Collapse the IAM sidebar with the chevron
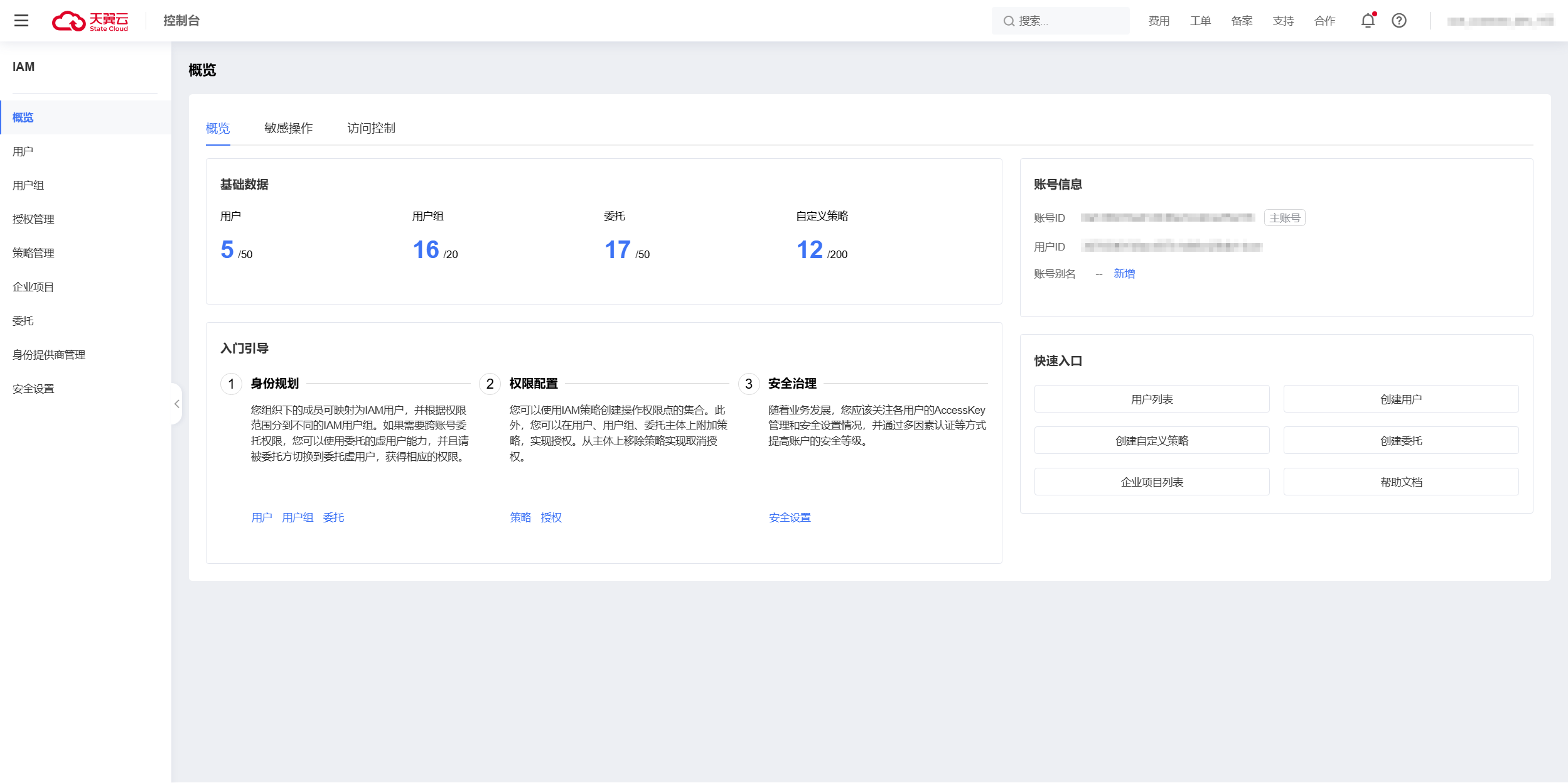Viewport: 1568px width, 783px height. click(x=177, y=404)
